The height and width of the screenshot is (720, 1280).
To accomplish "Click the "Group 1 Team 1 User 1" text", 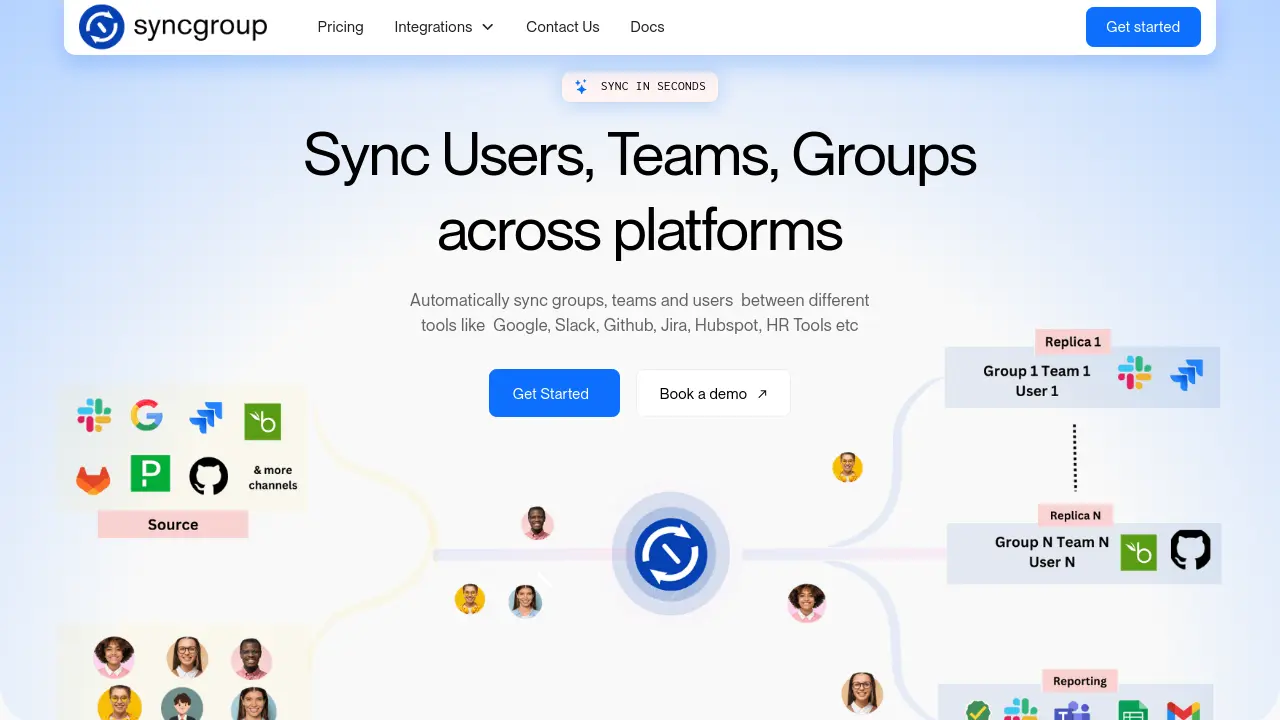I will tap(1037, 381).
